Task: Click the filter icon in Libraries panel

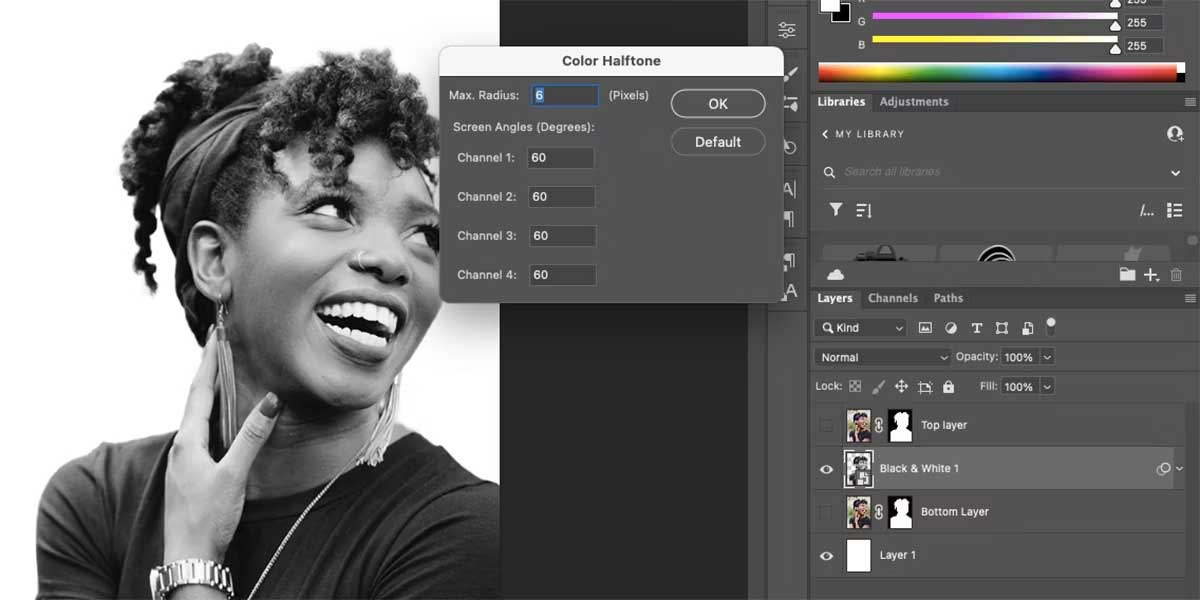Action: (x=835, y=210)
